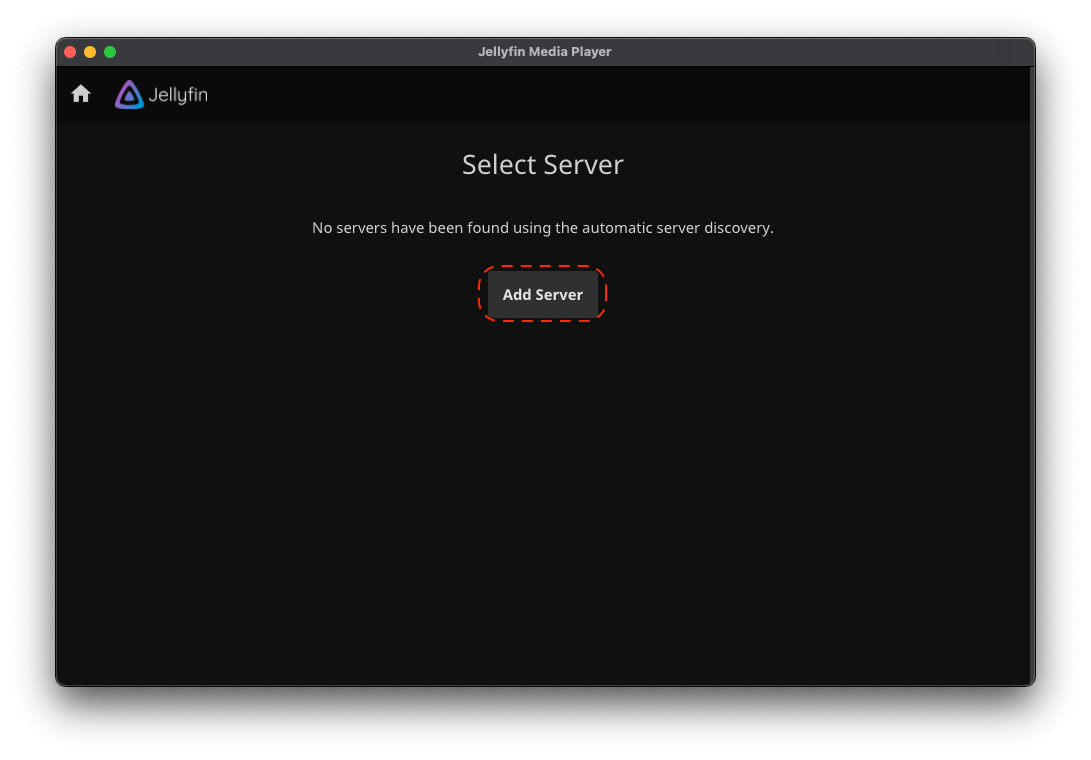Click the Home icon in the header
1091x760 pixels.
pyautogui.click(x=81, y=94)
